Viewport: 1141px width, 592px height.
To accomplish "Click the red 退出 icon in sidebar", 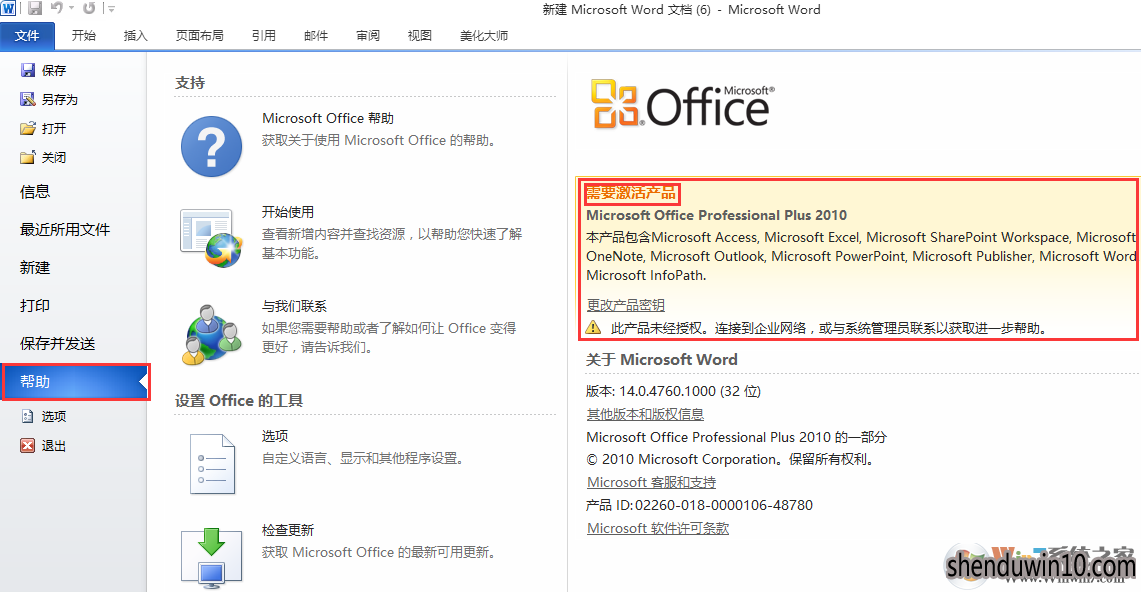I will pyautogui.click(x=28, y=445).
